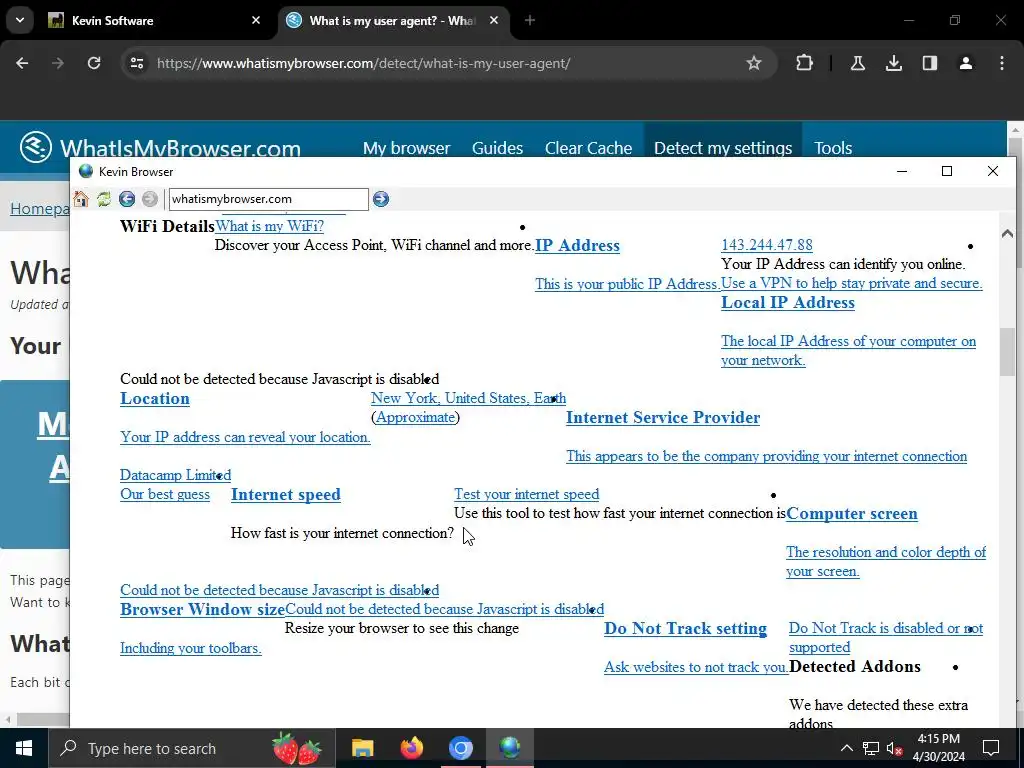This screenshot has width=1024, height=768.
Task: Switch to the Kevin Software tab
Action: 155,20
